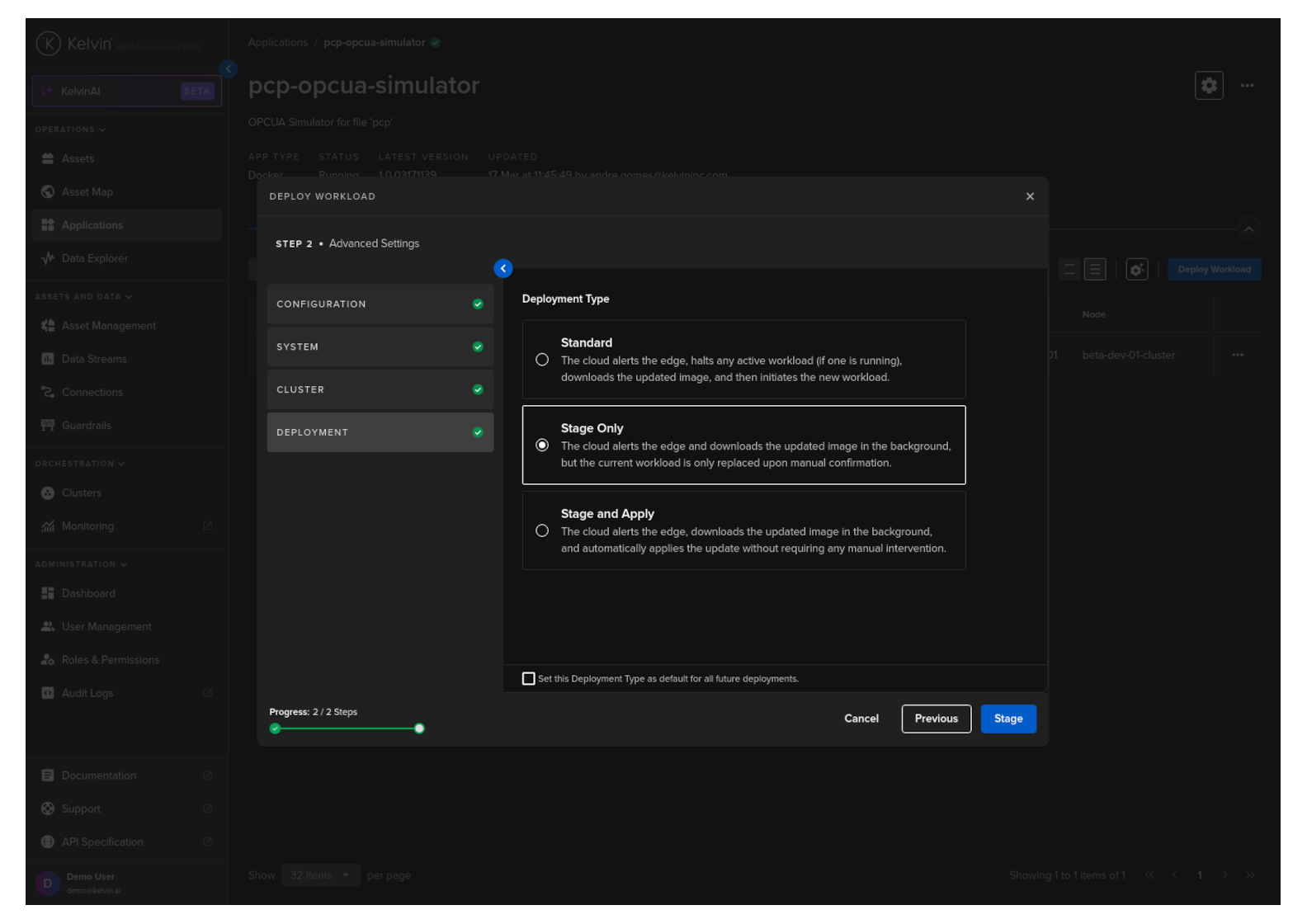1307x924 pixels.
Task: Open settings gear icon at top right
Action: pyautogui.click(x=1208, y=86)
